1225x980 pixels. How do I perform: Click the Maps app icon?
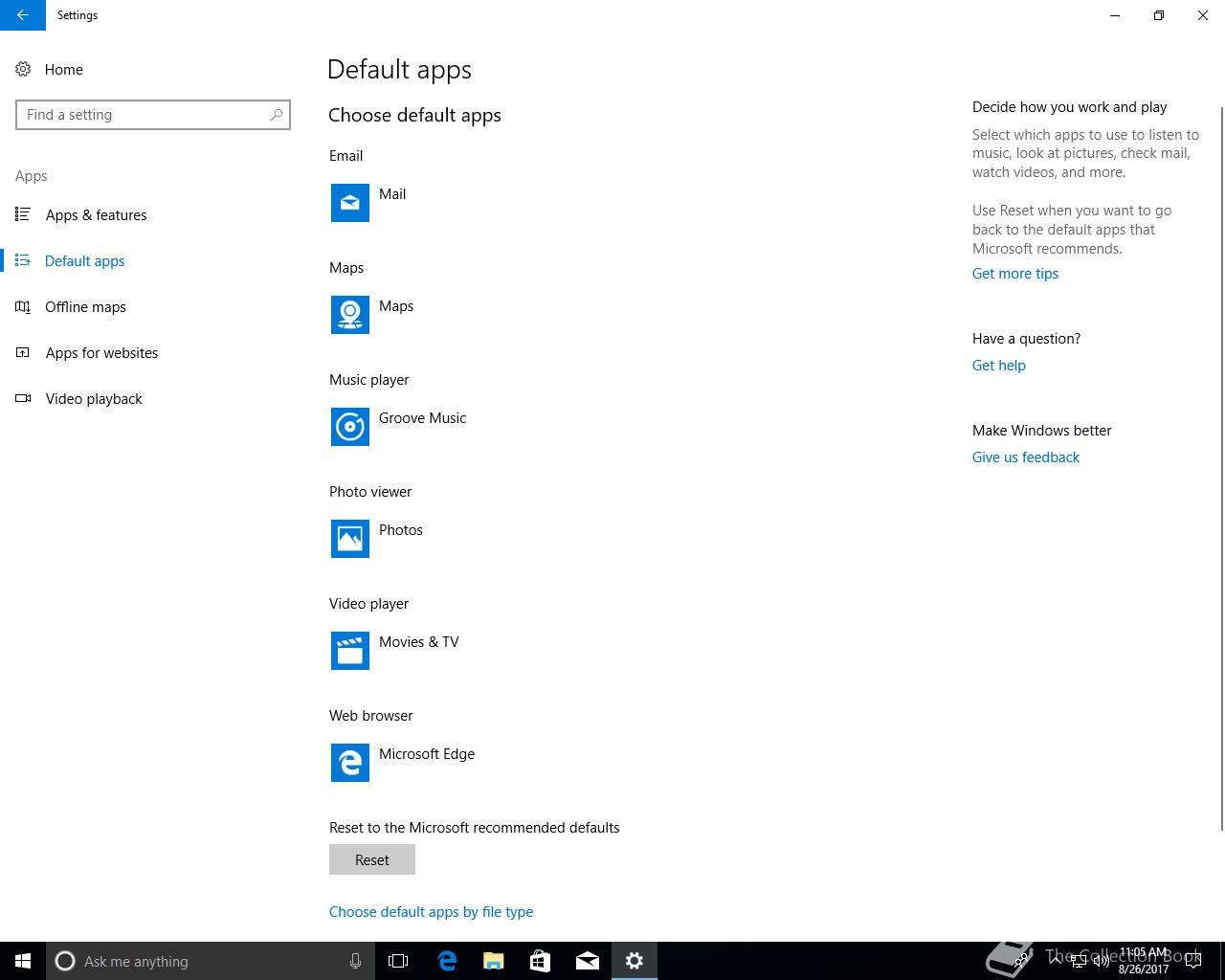(350, 315)
